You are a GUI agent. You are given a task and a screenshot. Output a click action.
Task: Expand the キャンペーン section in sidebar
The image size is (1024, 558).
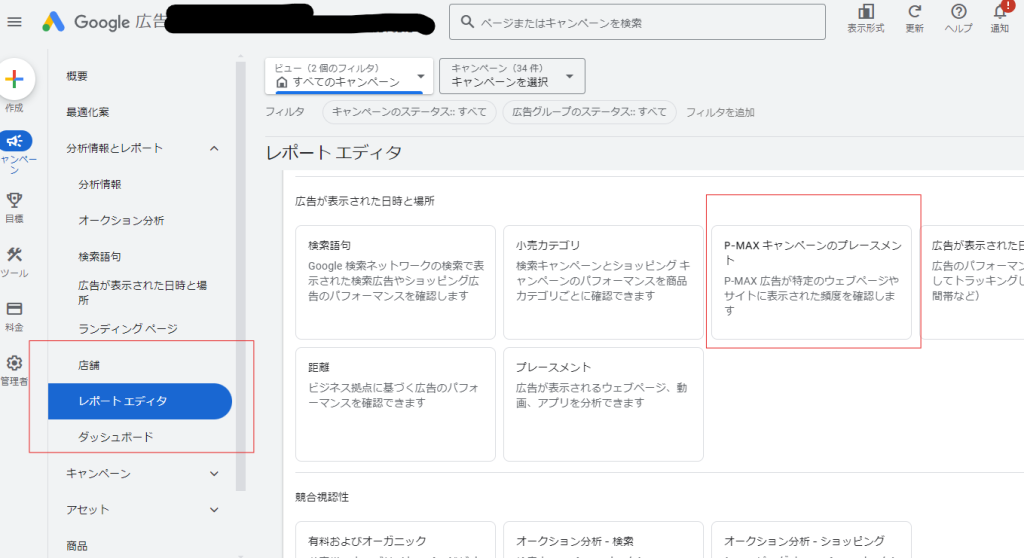(x=214, y=473)
